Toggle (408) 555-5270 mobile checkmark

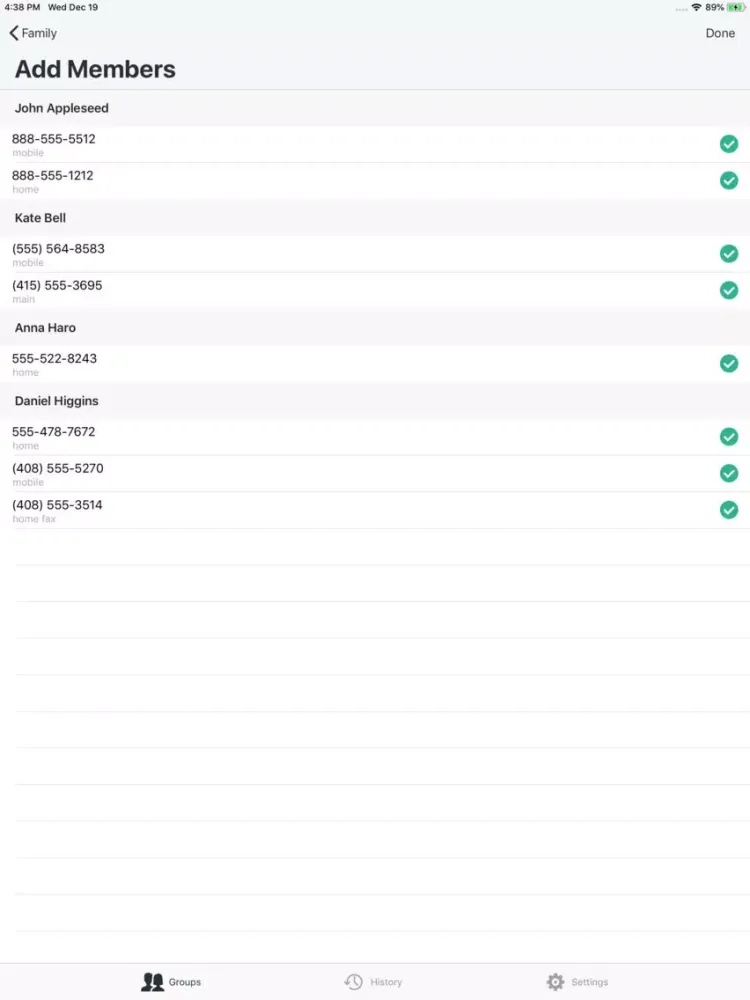729,473
